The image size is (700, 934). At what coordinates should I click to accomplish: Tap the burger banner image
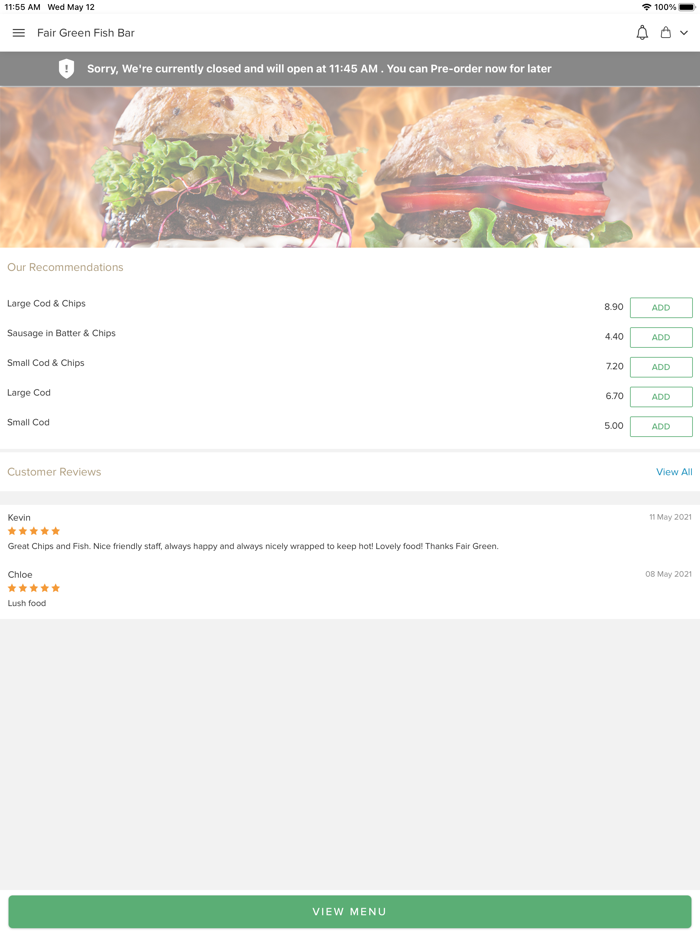tap(350, 167)
